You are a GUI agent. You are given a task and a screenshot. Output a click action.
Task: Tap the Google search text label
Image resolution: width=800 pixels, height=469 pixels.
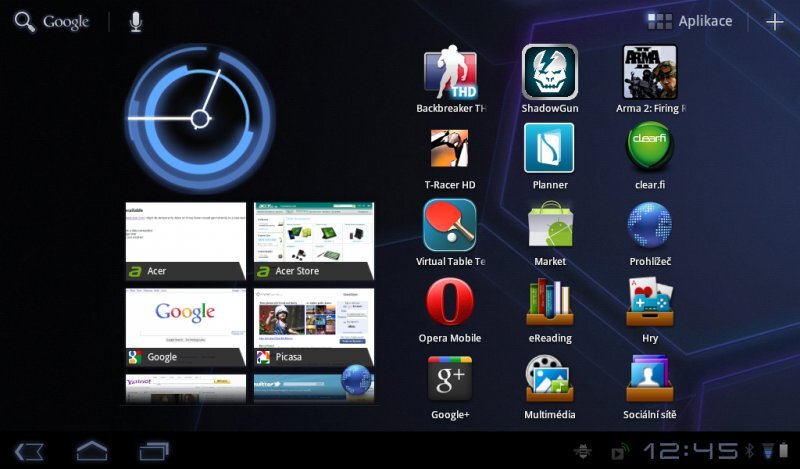tap(66, 22)
